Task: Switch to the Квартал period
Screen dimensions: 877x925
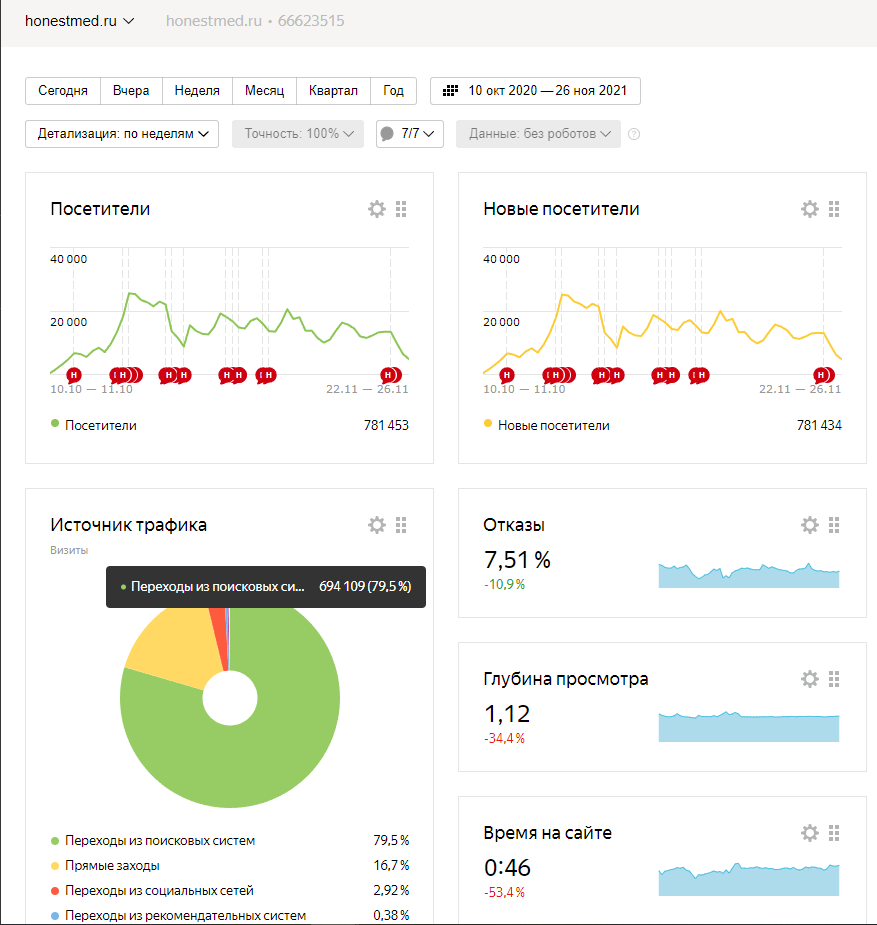Action: point(333,91)
